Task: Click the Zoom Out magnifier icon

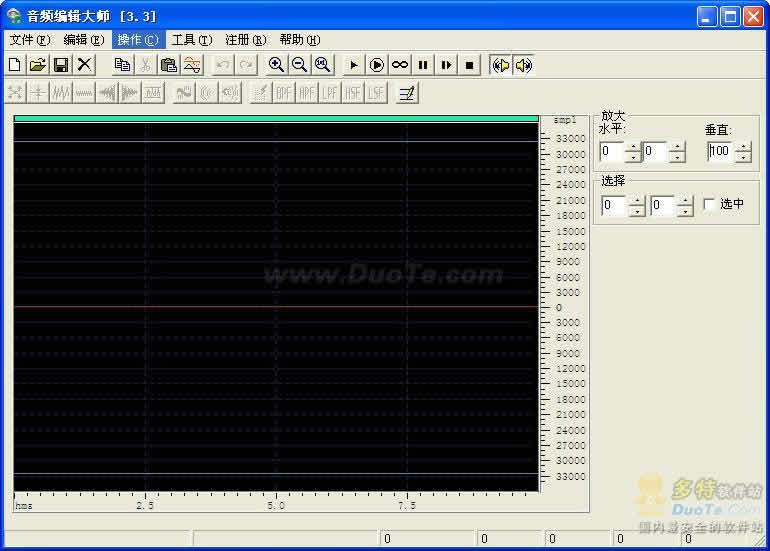Action: (299, 65)
